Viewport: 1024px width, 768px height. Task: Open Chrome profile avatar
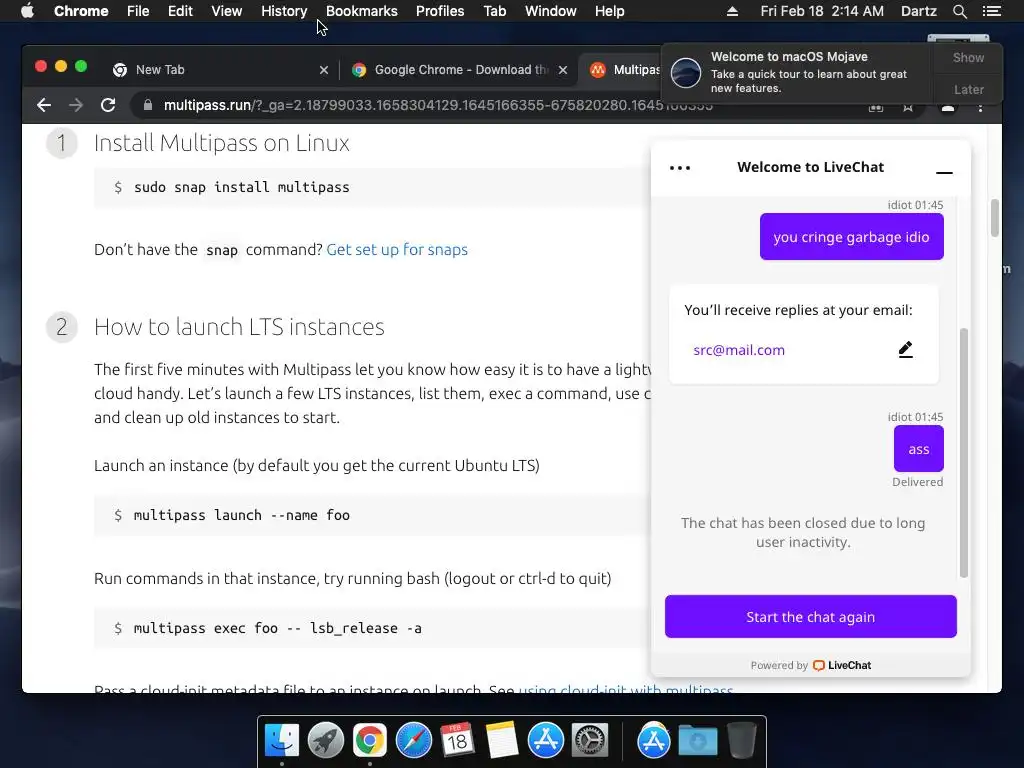pos(948,108)
